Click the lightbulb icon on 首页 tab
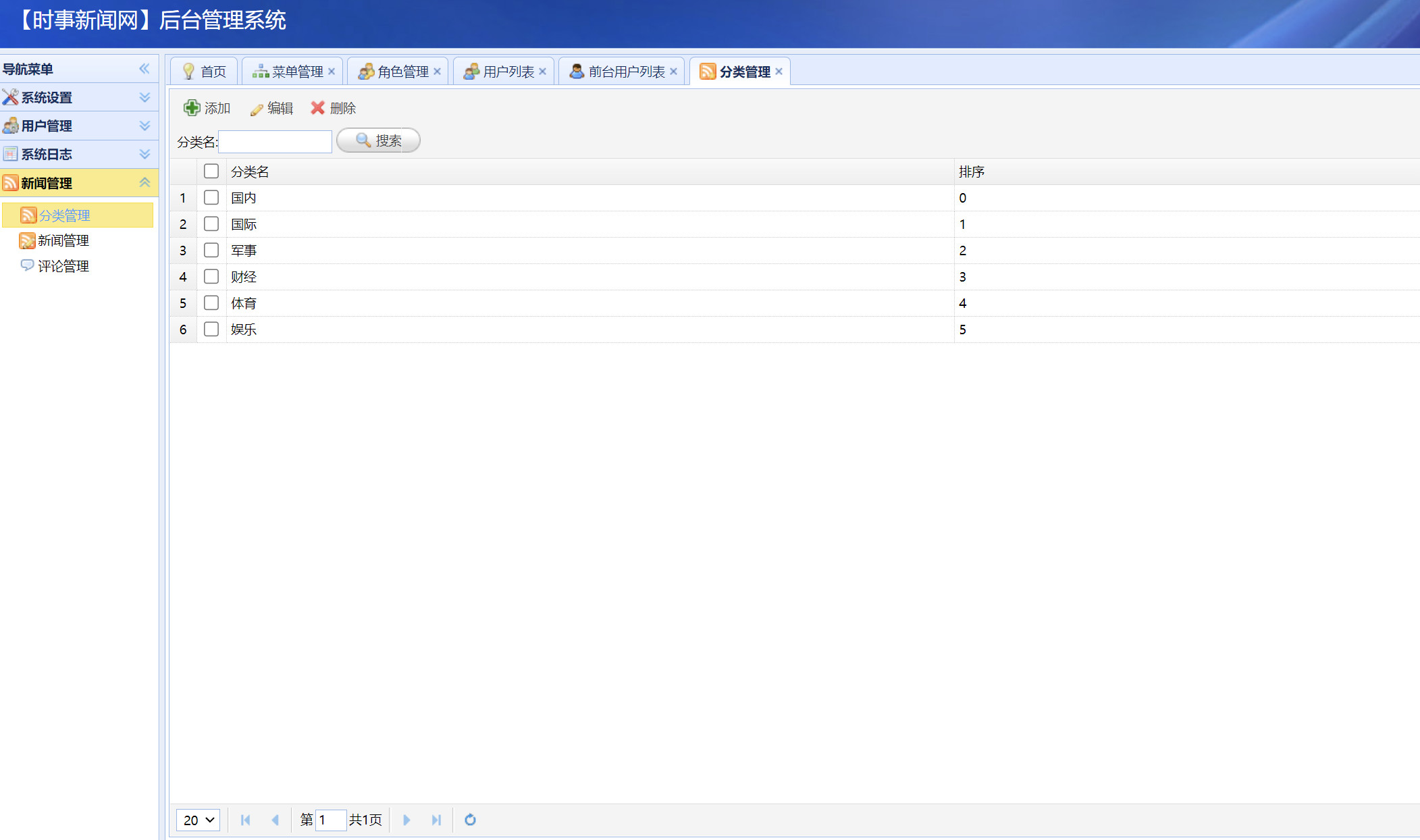1420x840 pixels. (188, 72)
